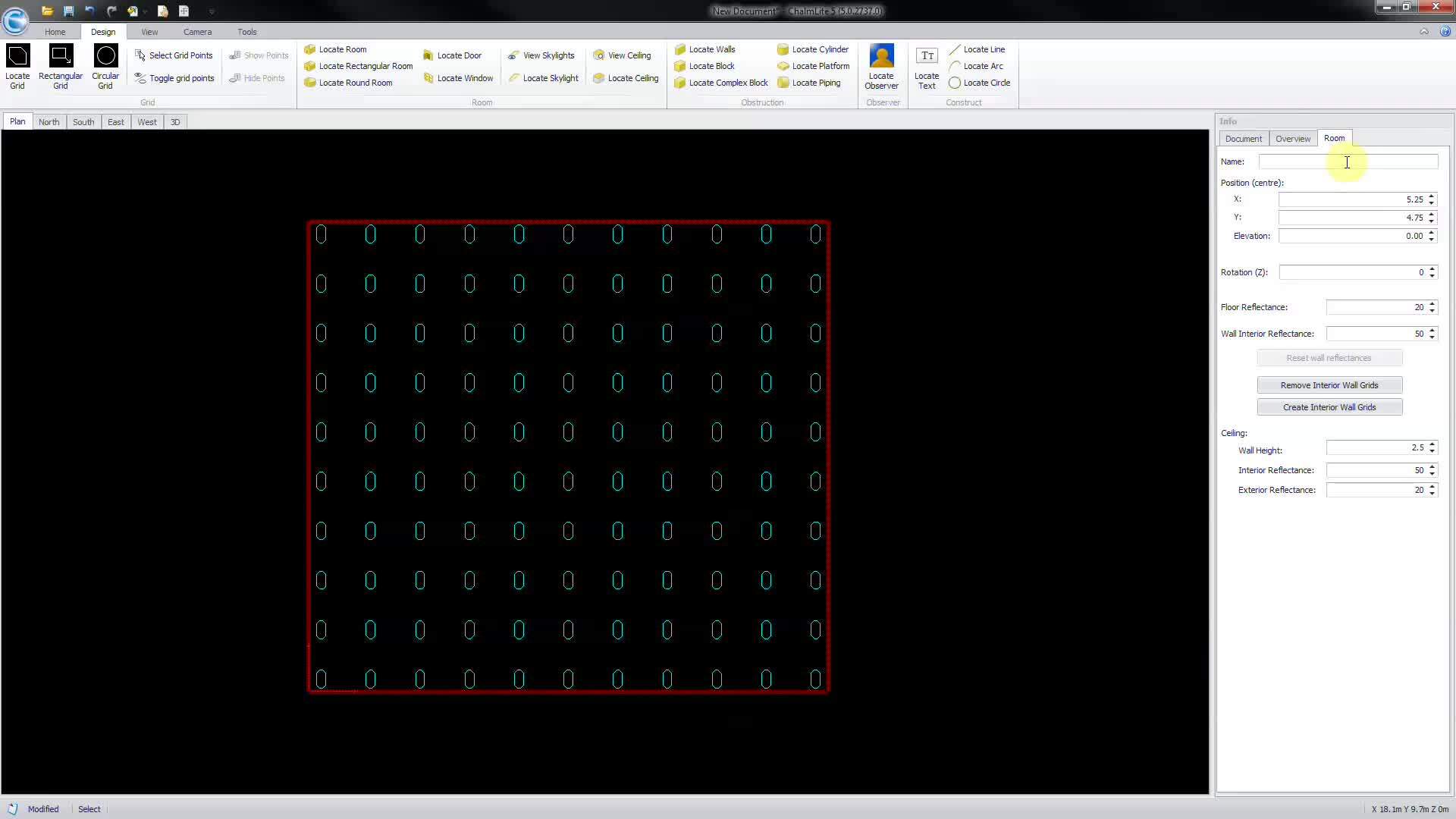Switch to the West view tab

[147, 122]
